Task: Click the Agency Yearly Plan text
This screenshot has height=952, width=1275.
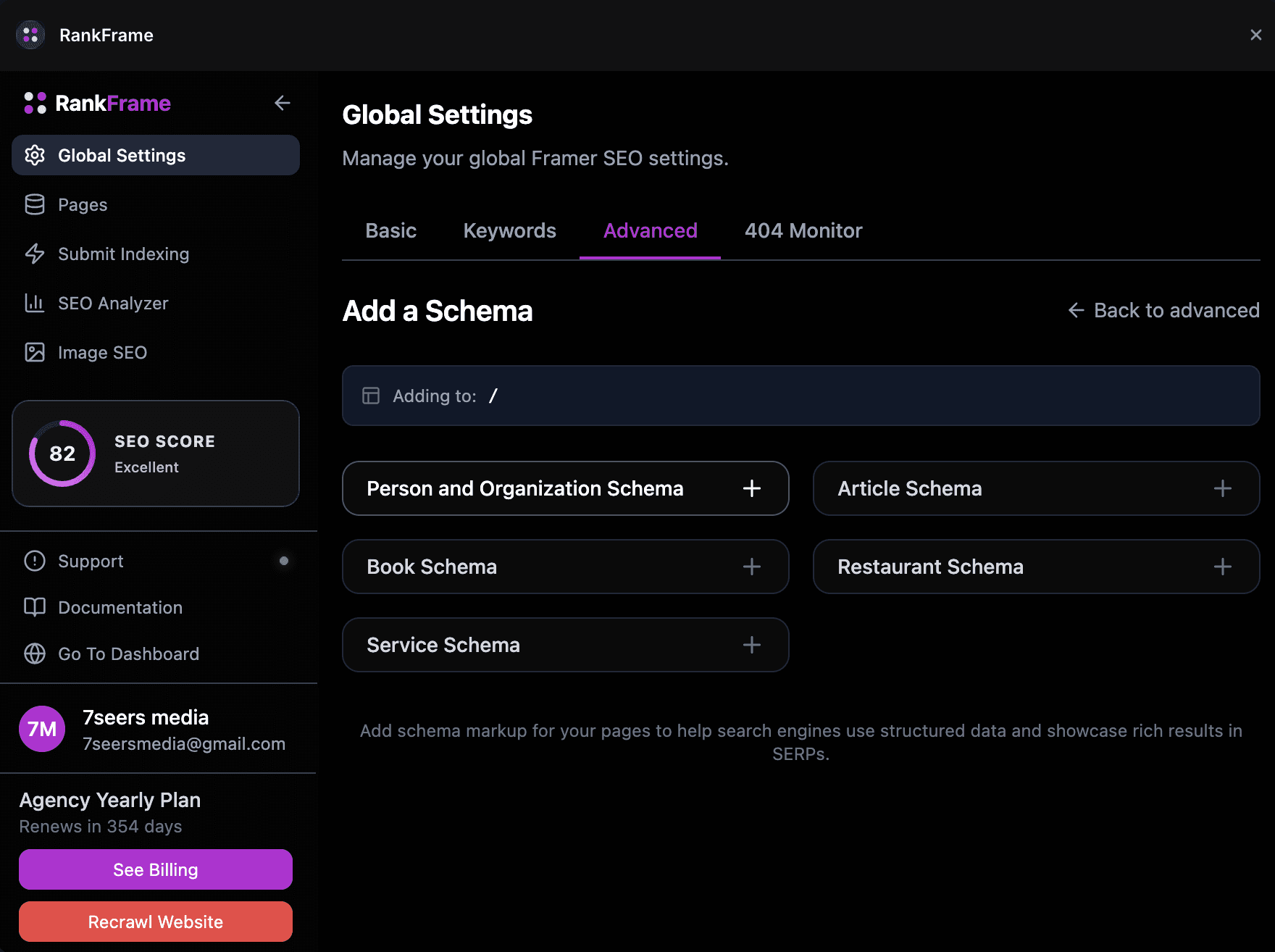Action: [x=110, y=800]
